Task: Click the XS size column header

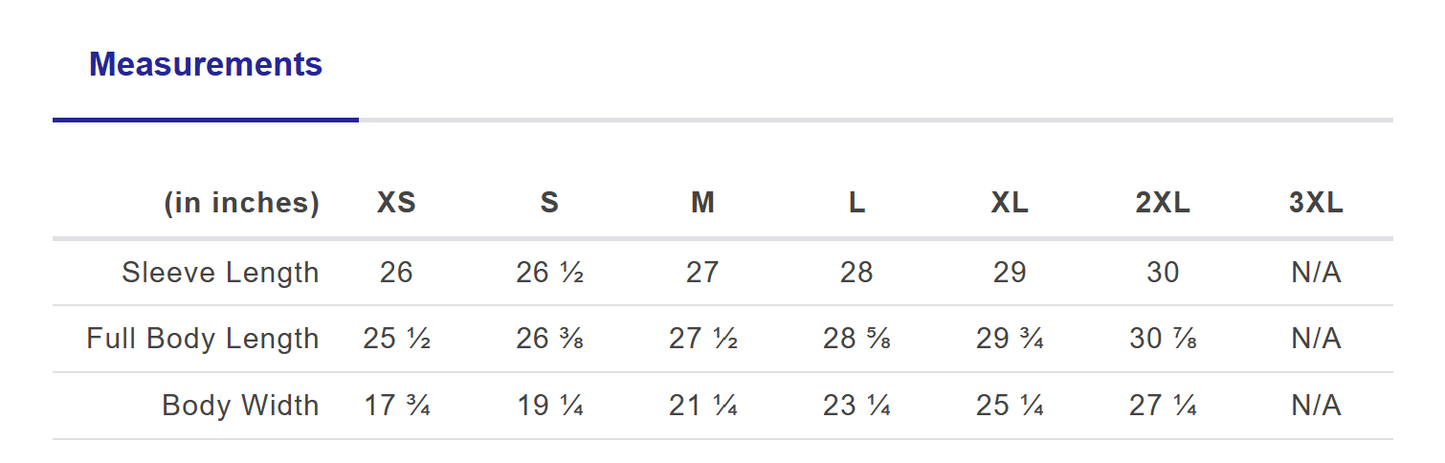Action: tap(396, 203)
